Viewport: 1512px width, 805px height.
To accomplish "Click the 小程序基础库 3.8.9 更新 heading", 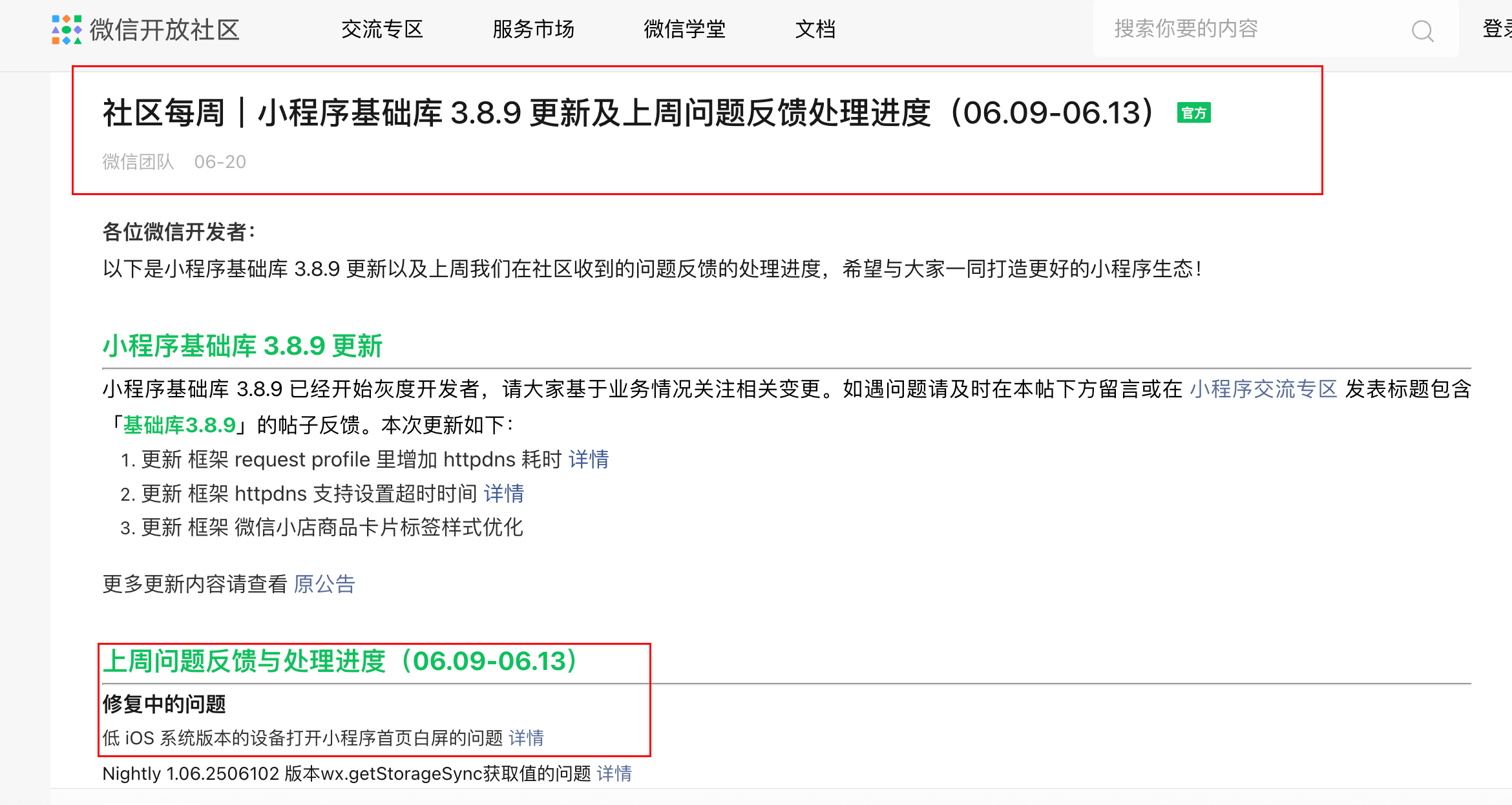I will (x=242, y=346).
